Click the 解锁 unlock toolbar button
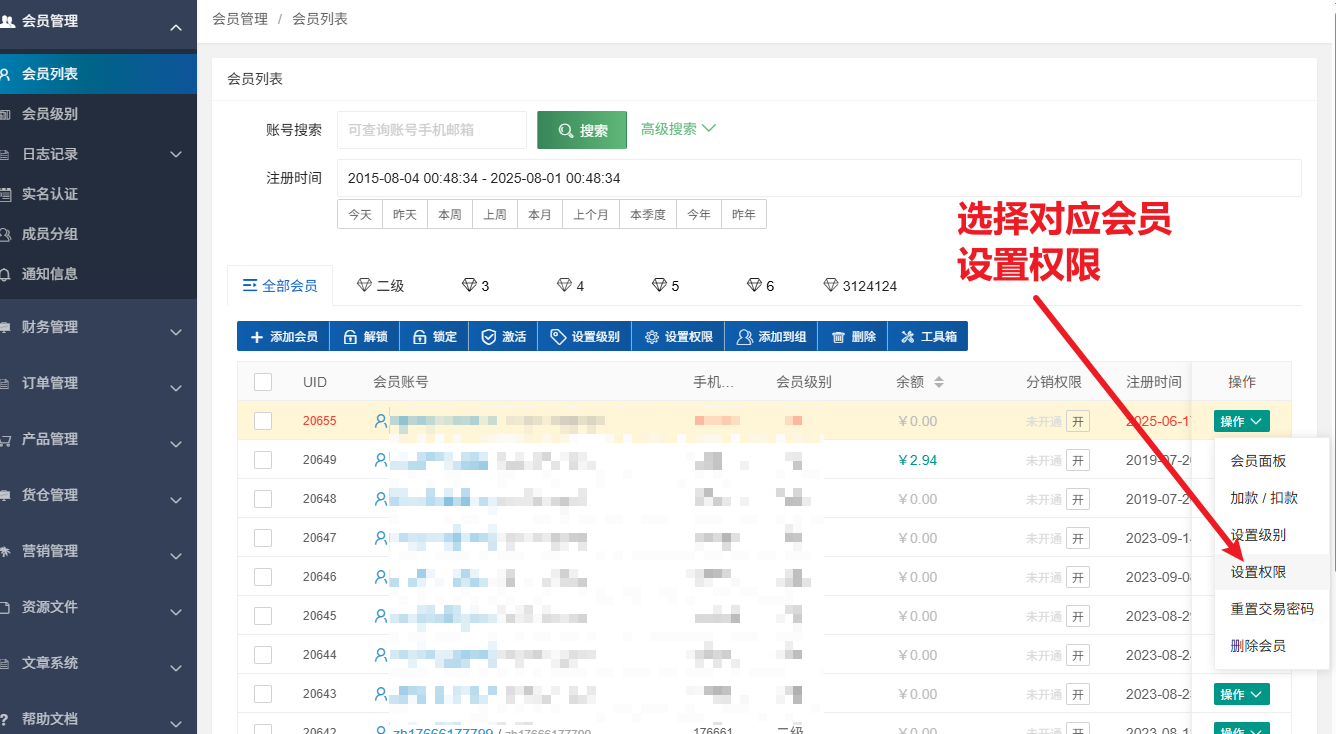 (364, 337)
